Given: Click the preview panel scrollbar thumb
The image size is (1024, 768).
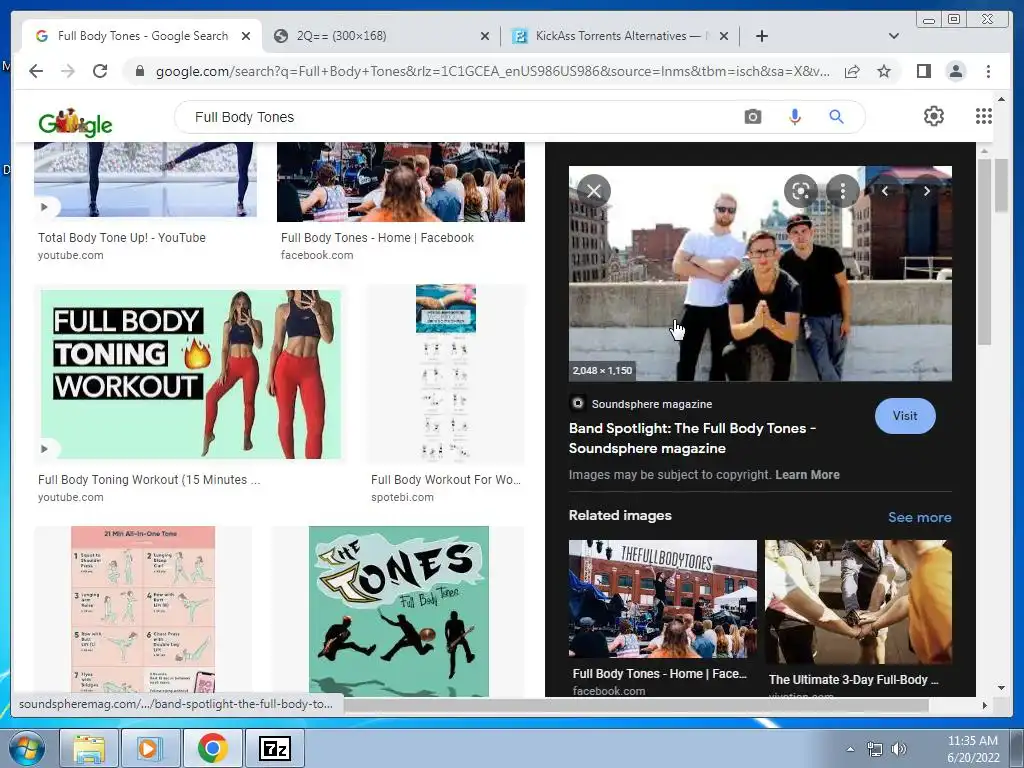Looking at the screenshot, I should 984,251.
